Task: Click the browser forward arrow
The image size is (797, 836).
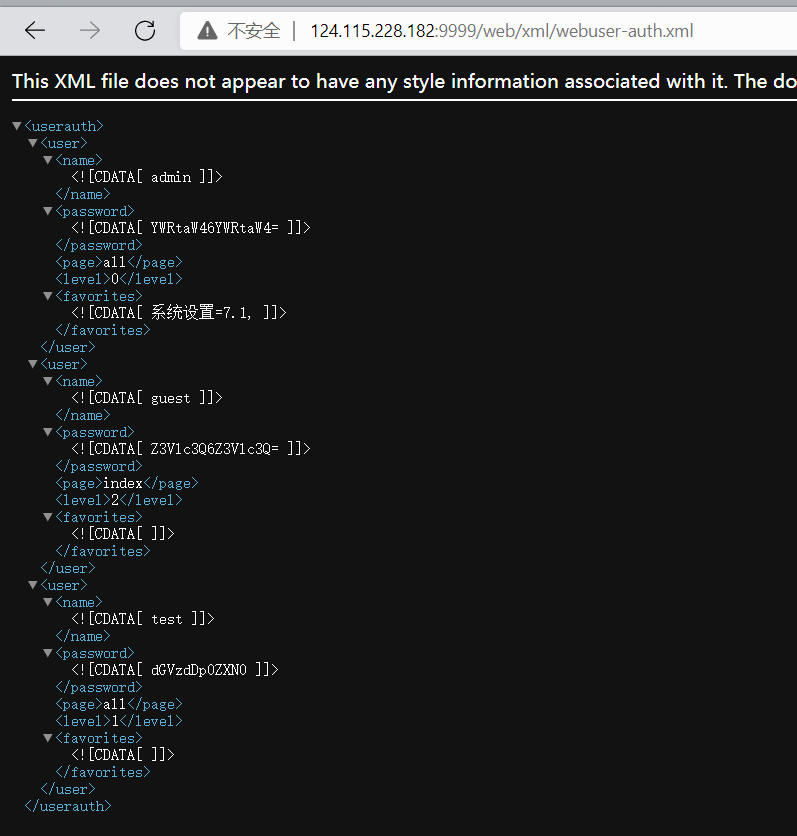Action: 90,31
